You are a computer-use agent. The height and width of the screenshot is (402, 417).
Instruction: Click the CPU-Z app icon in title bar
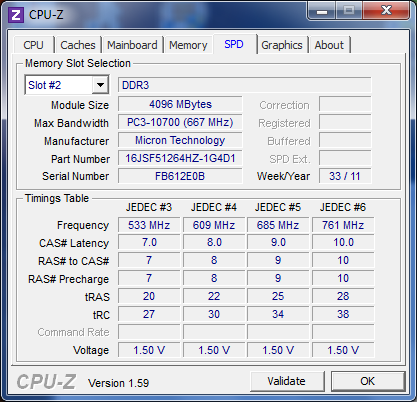pos(16,15)
